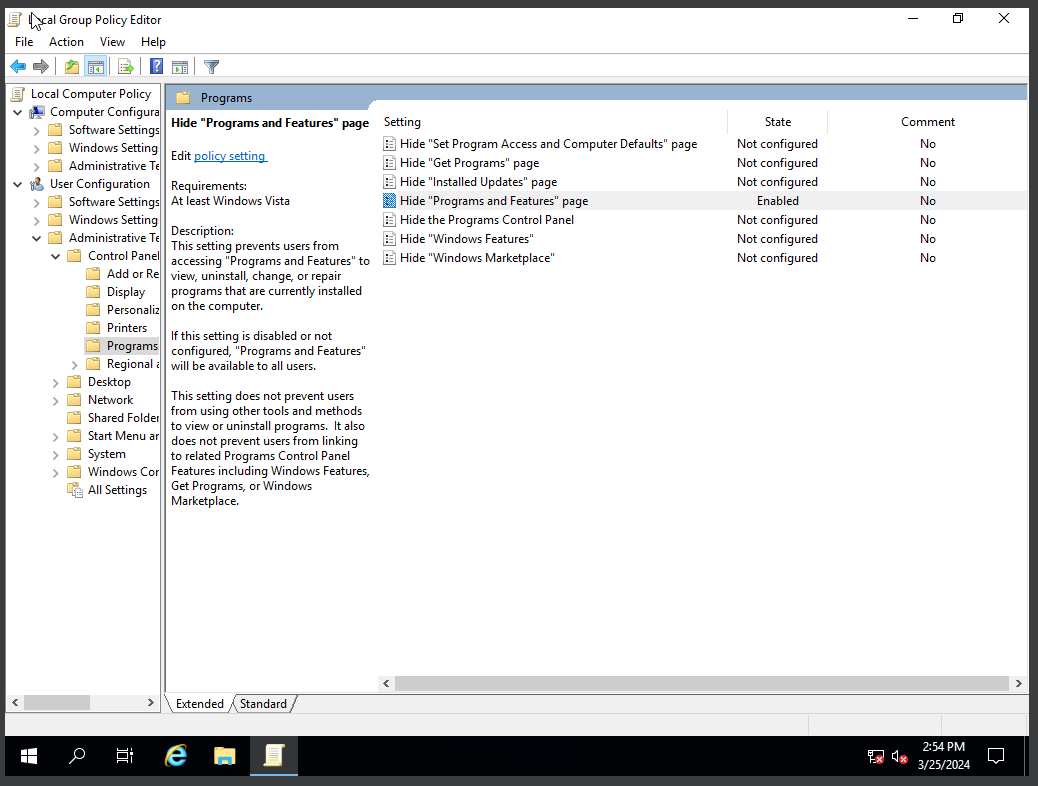Open File Explorer from taskbar
Screen dimensions: 1038x786
pos(224,756)
